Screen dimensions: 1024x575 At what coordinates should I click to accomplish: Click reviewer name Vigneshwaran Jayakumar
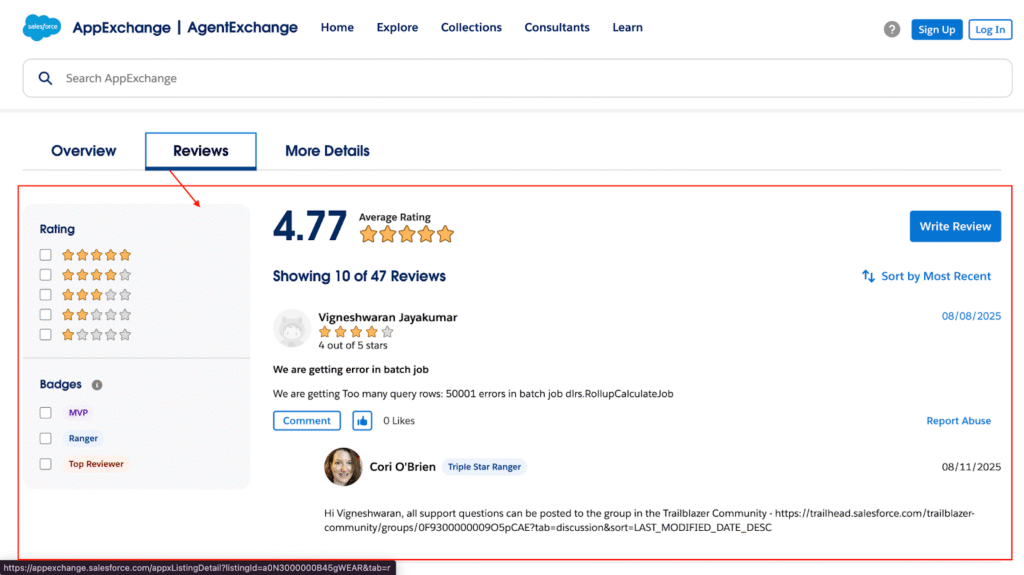(x=388, y=317)
